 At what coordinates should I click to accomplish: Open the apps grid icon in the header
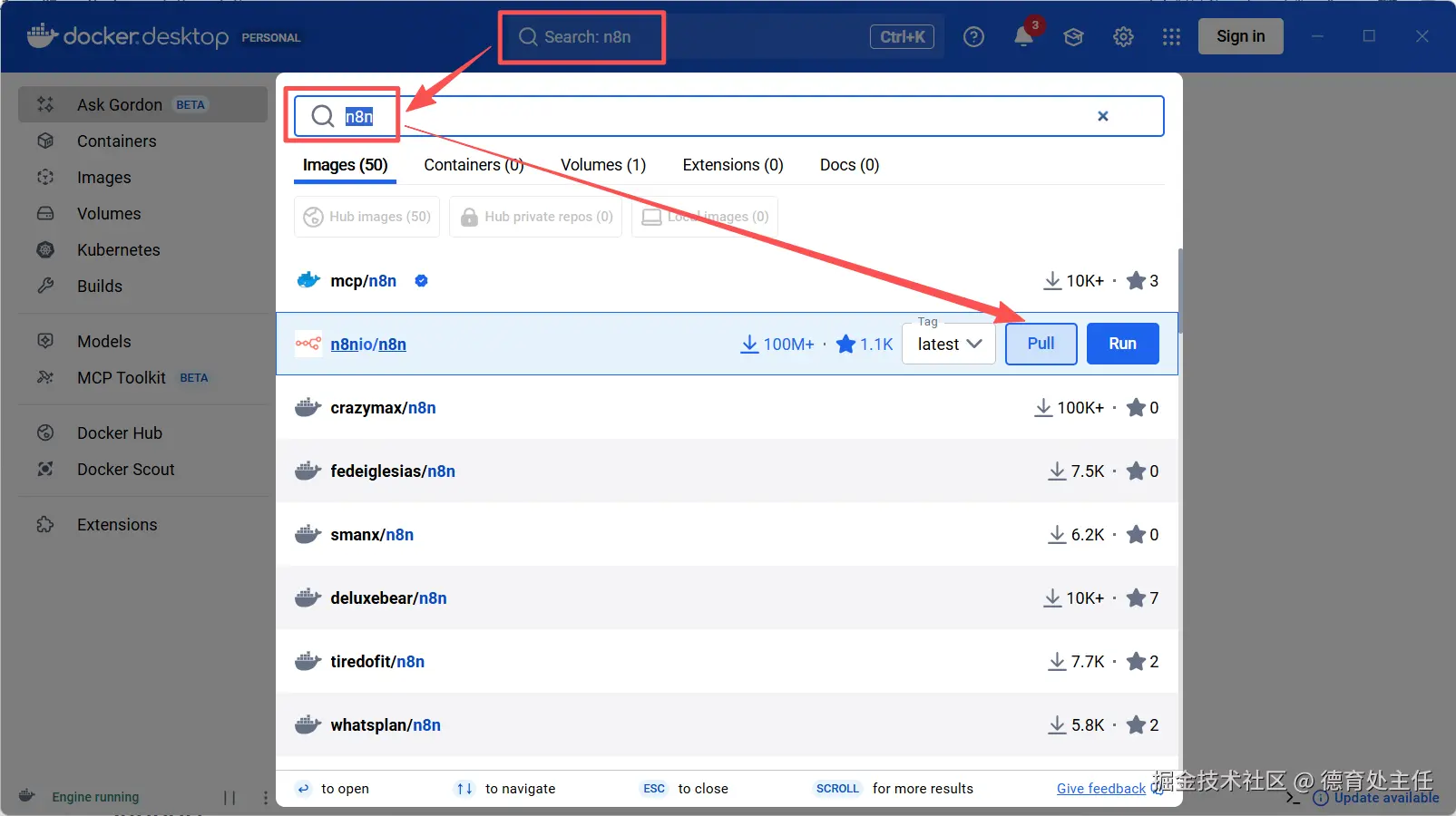1171,37
